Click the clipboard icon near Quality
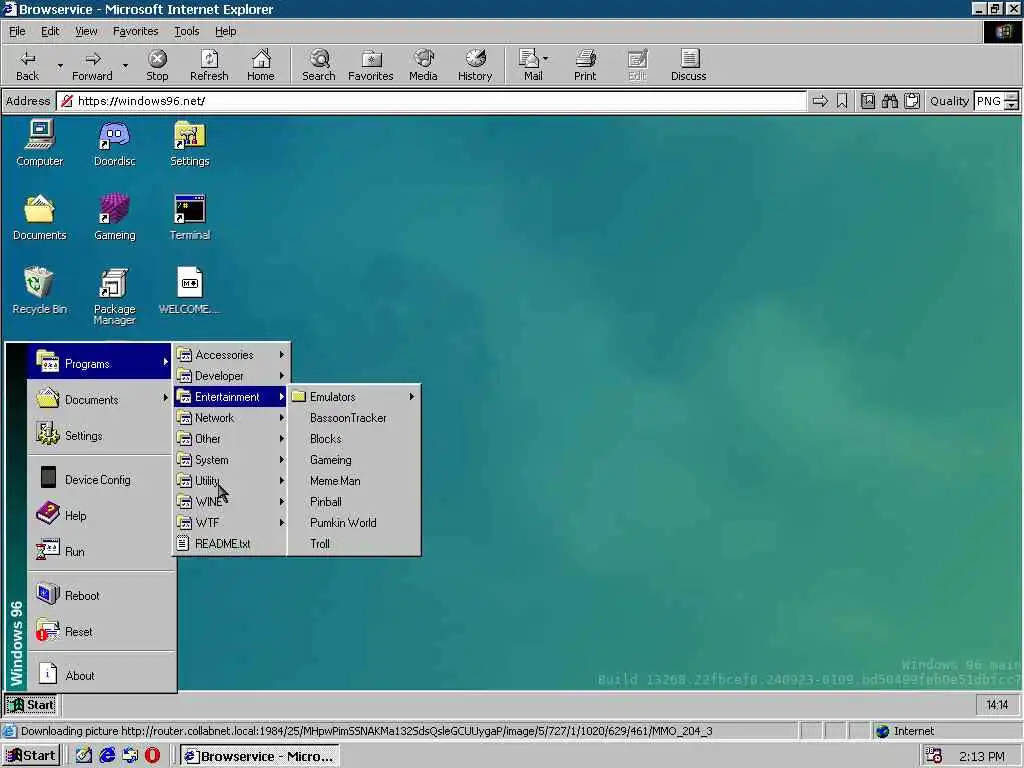Screen dimensions: 1024x768 tap(912, 101)
